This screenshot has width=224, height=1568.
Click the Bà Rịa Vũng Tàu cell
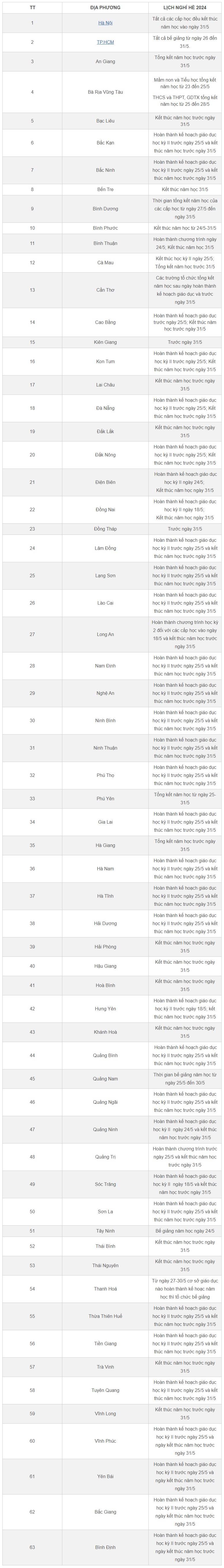pos(105,92)
